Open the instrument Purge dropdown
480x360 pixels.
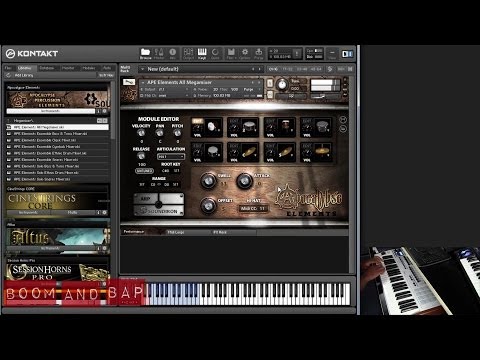coord(251,89)
